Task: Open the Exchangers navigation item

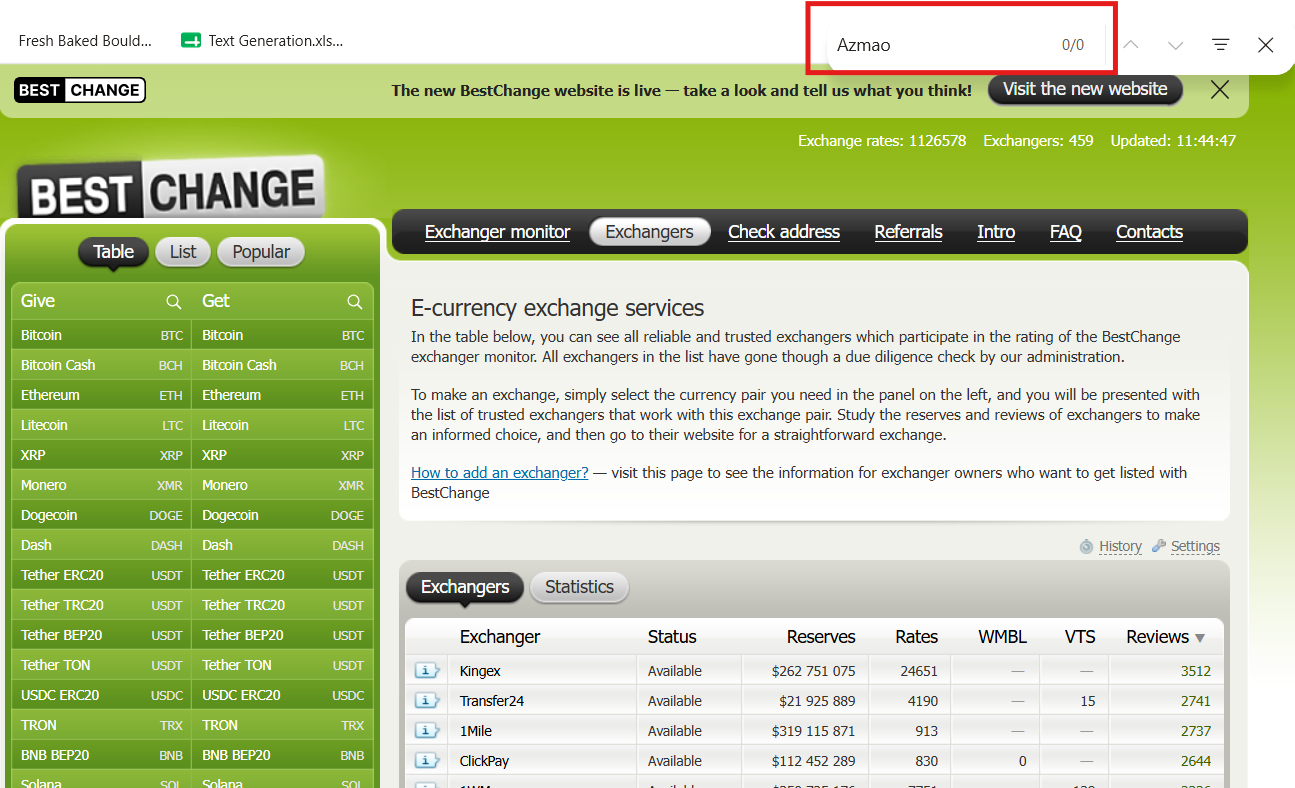Action: point(650,232)
